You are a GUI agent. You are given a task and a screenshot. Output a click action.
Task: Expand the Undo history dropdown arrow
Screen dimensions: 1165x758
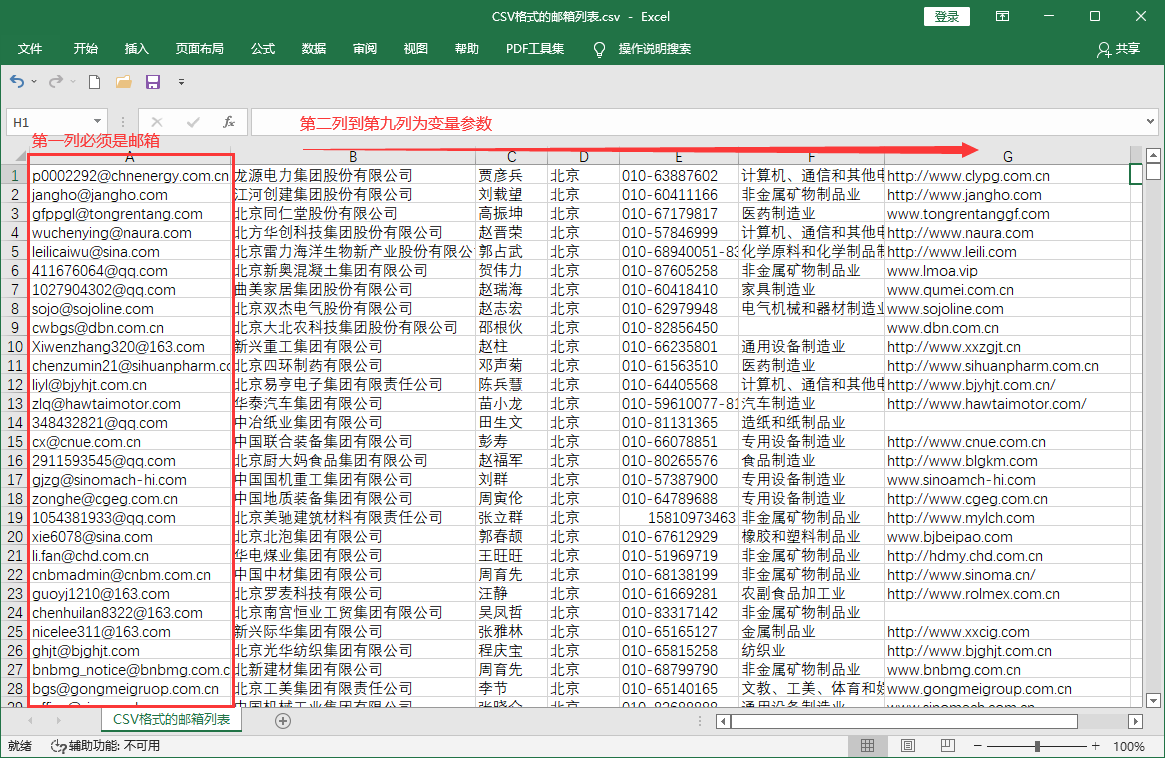coord(34,82)
